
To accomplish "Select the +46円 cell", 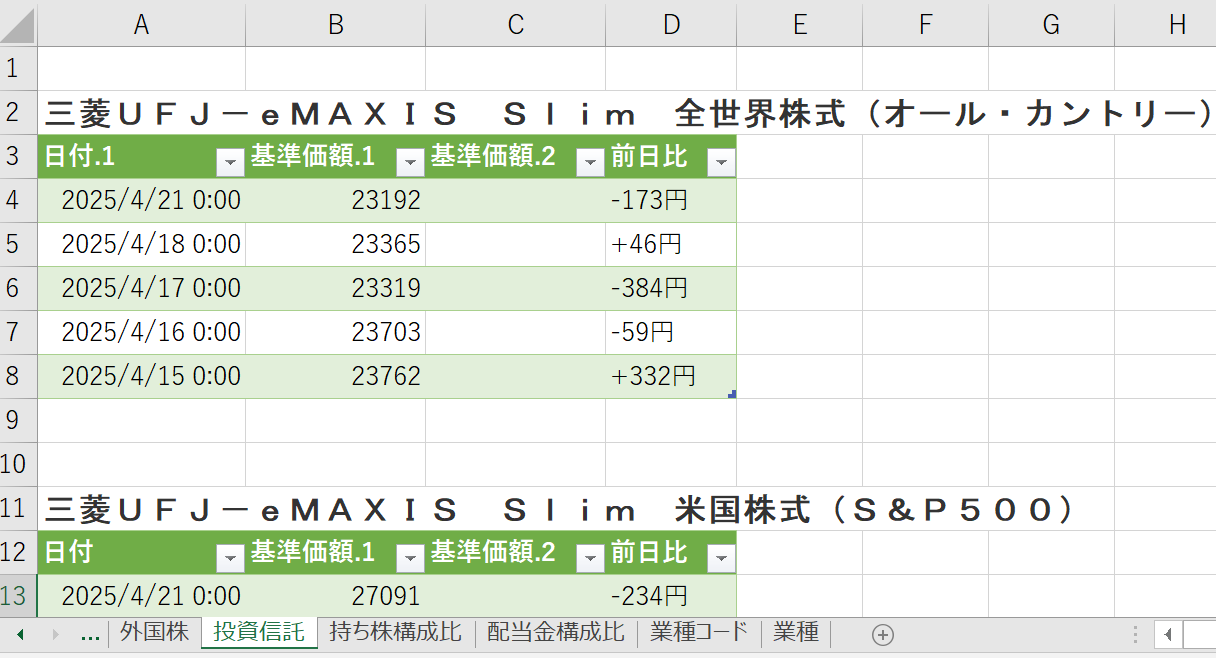I will click(x=671, y=244).
